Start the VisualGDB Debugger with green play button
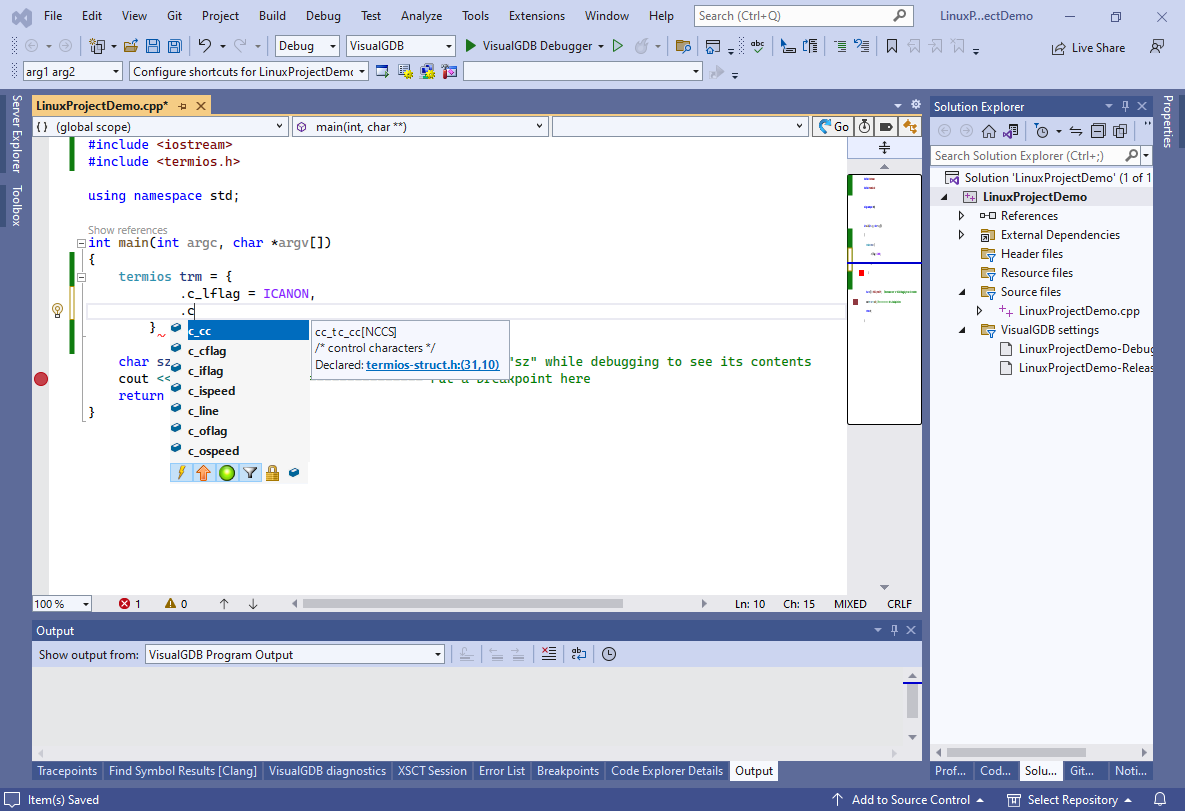Image resolution: width=1185 pixels, height=811 pixels. click(472, 46)
